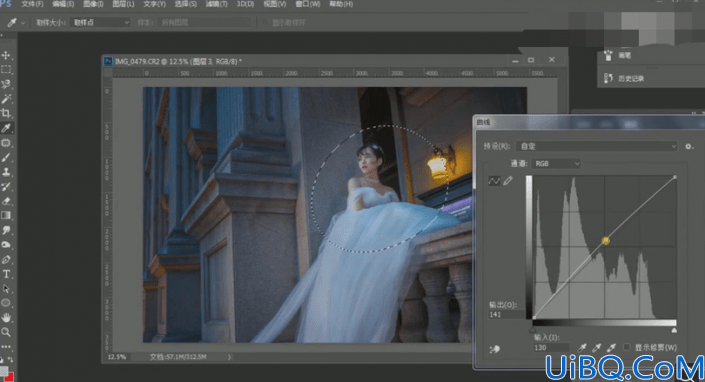Select the edit-points curve mode icon
Image resolution: width=705 pixels, height=382 pixels.
tap(494, 181)
